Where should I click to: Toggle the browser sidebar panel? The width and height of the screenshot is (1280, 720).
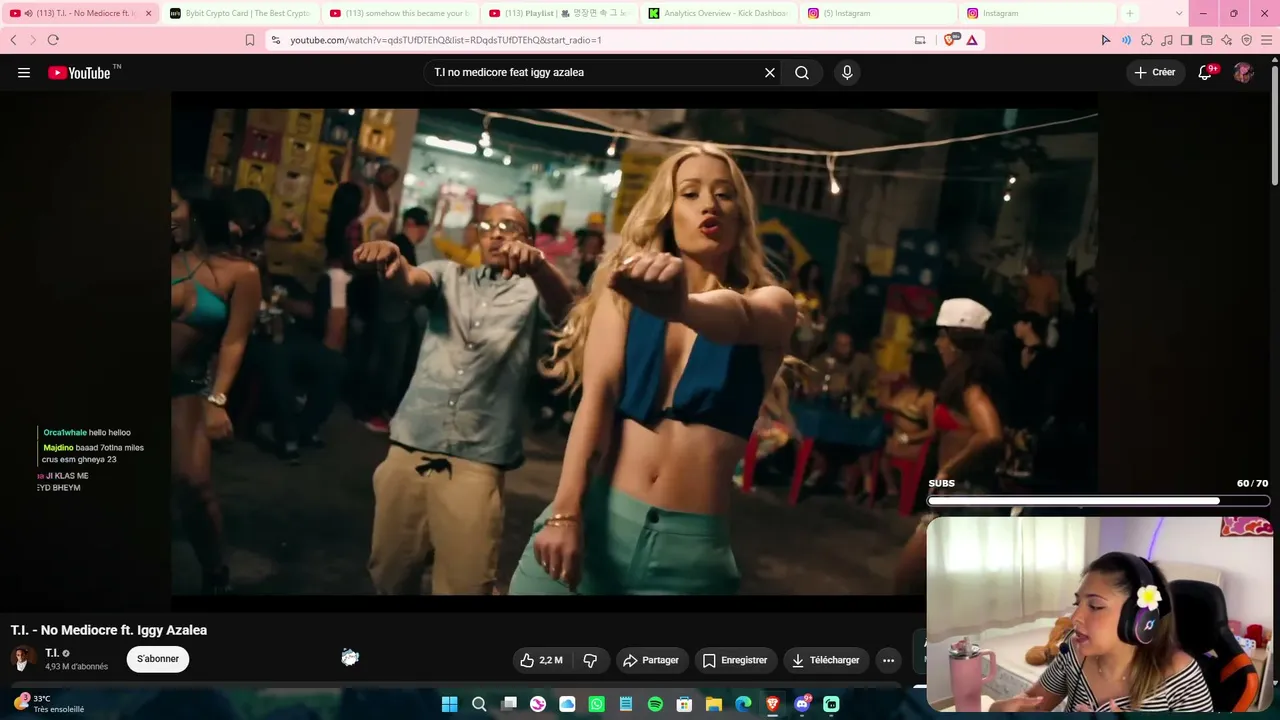pyautogui.click(x=1186, y=40)
